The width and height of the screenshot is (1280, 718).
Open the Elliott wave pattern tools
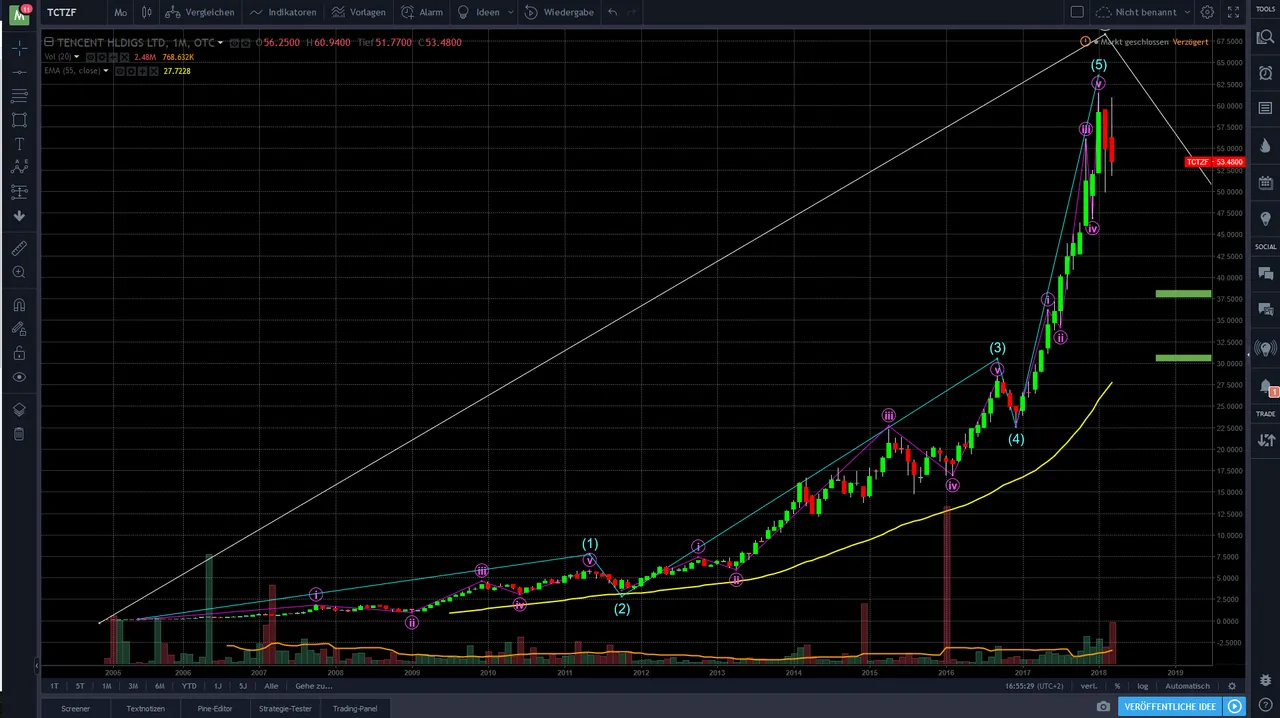point(19,168)
